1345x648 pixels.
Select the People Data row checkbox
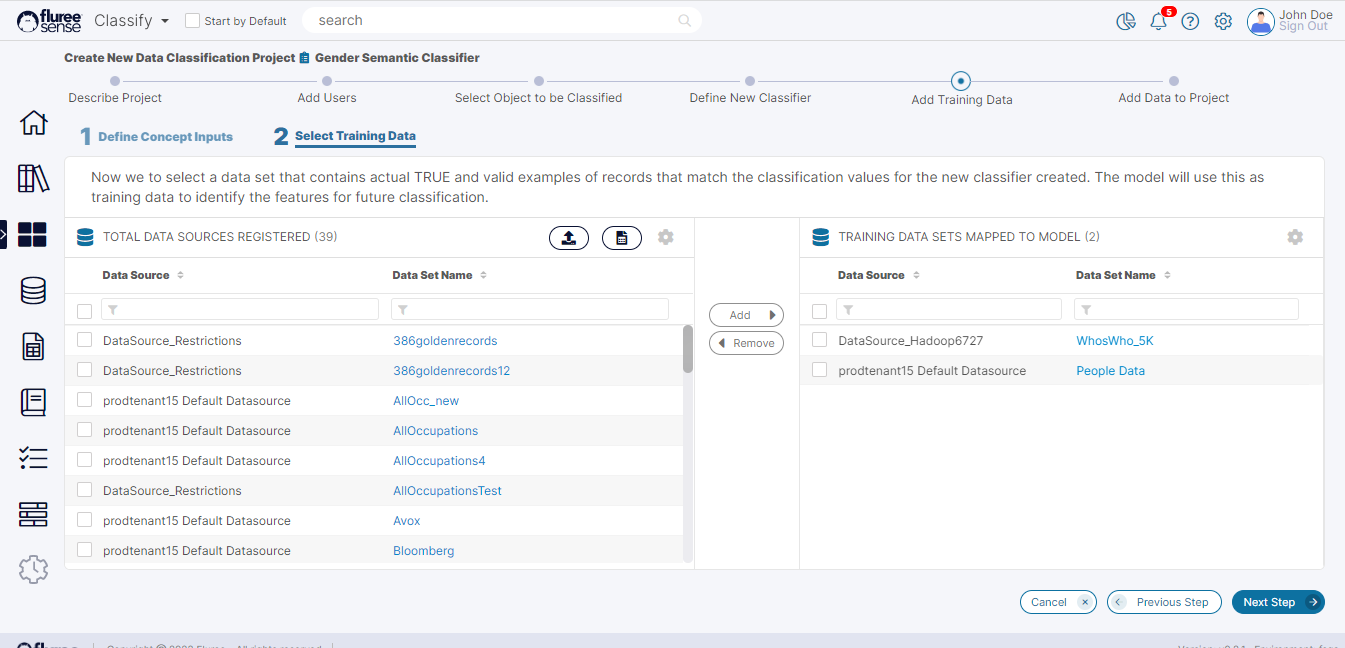coord(820,370)
